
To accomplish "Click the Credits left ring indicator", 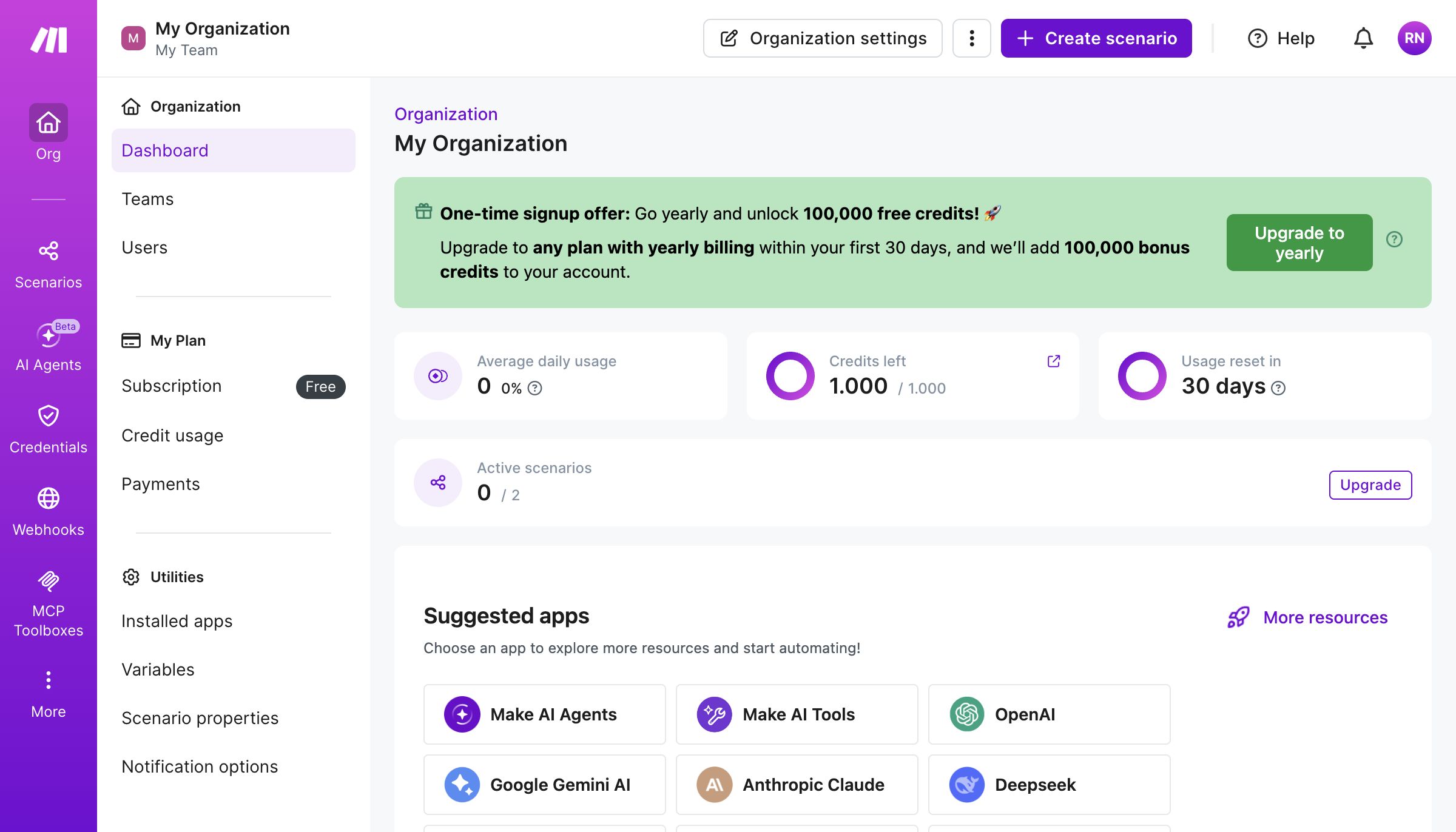I will 790,376.
